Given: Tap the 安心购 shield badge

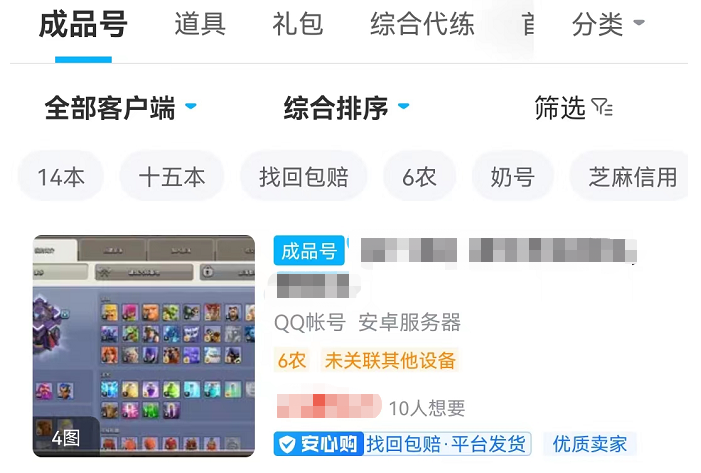Looking at the screenshot, I should point(318,444).
